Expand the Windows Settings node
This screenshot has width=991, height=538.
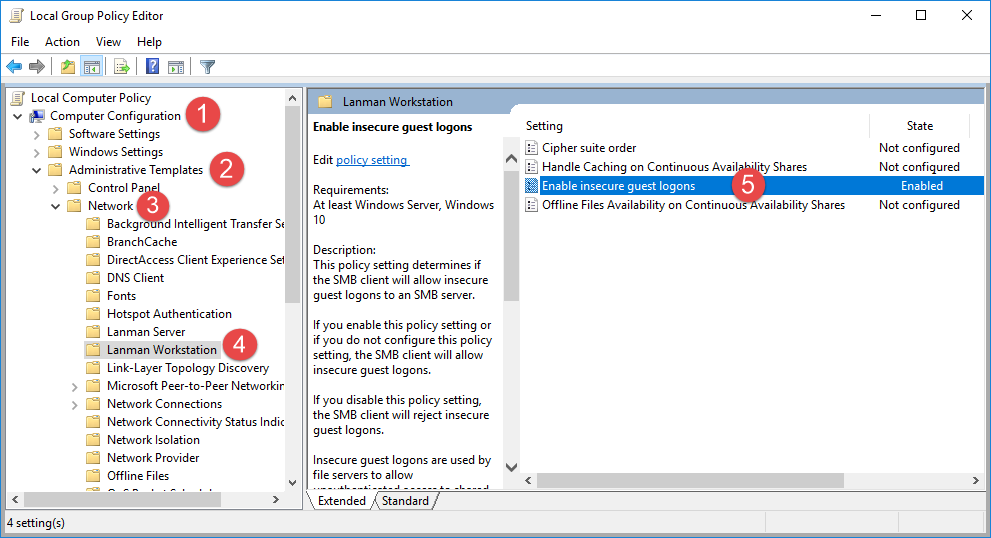37,152
